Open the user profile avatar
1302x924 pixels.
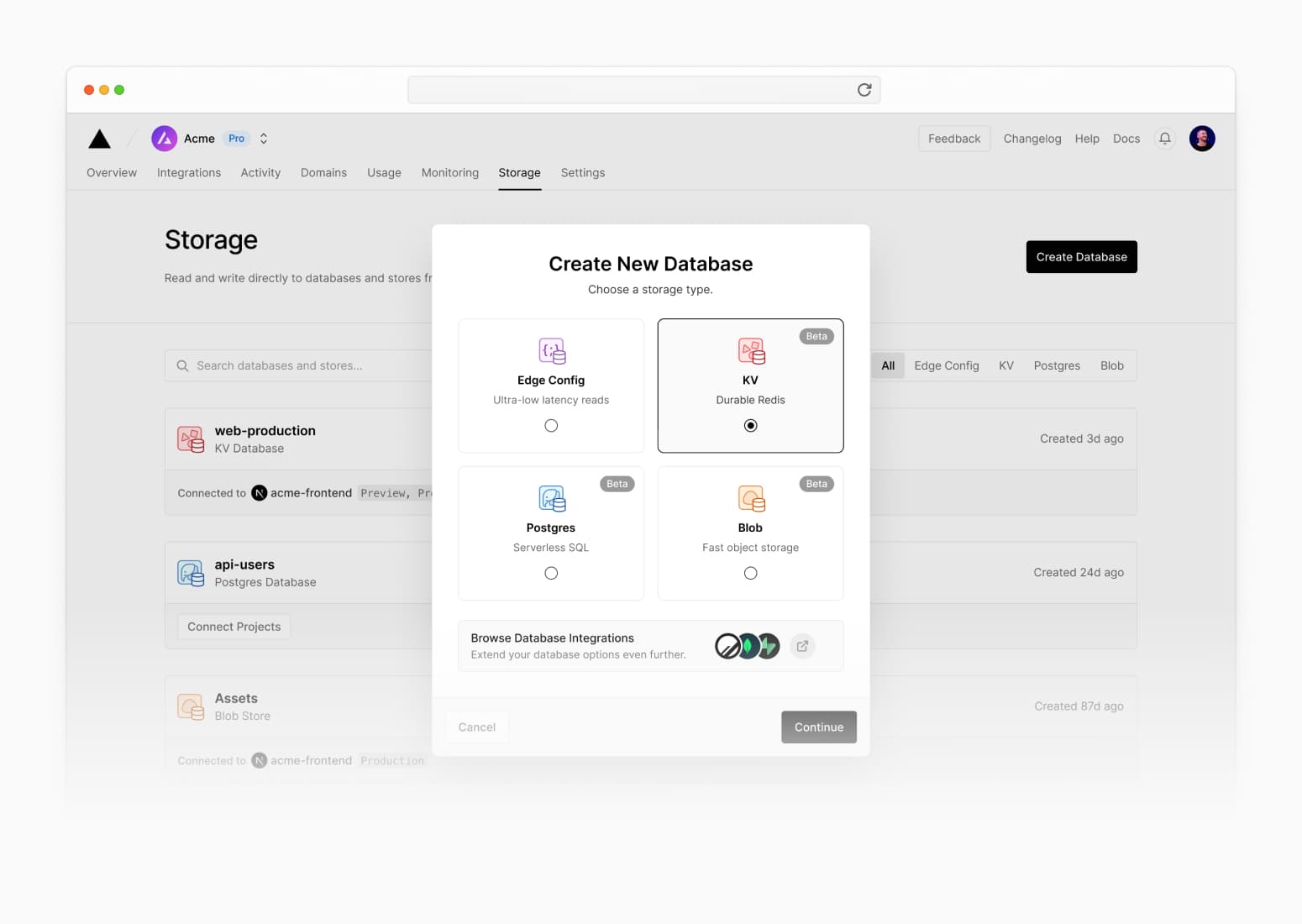[1202, 139]
